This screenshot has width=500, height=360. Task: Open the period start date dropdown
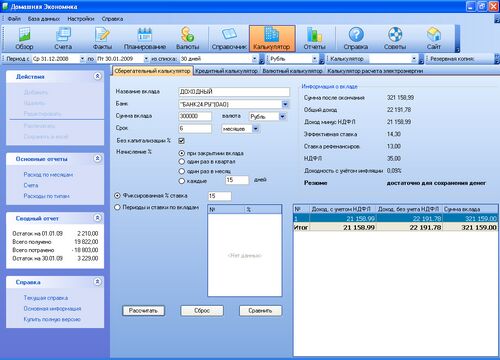click(x=82, y=59)
